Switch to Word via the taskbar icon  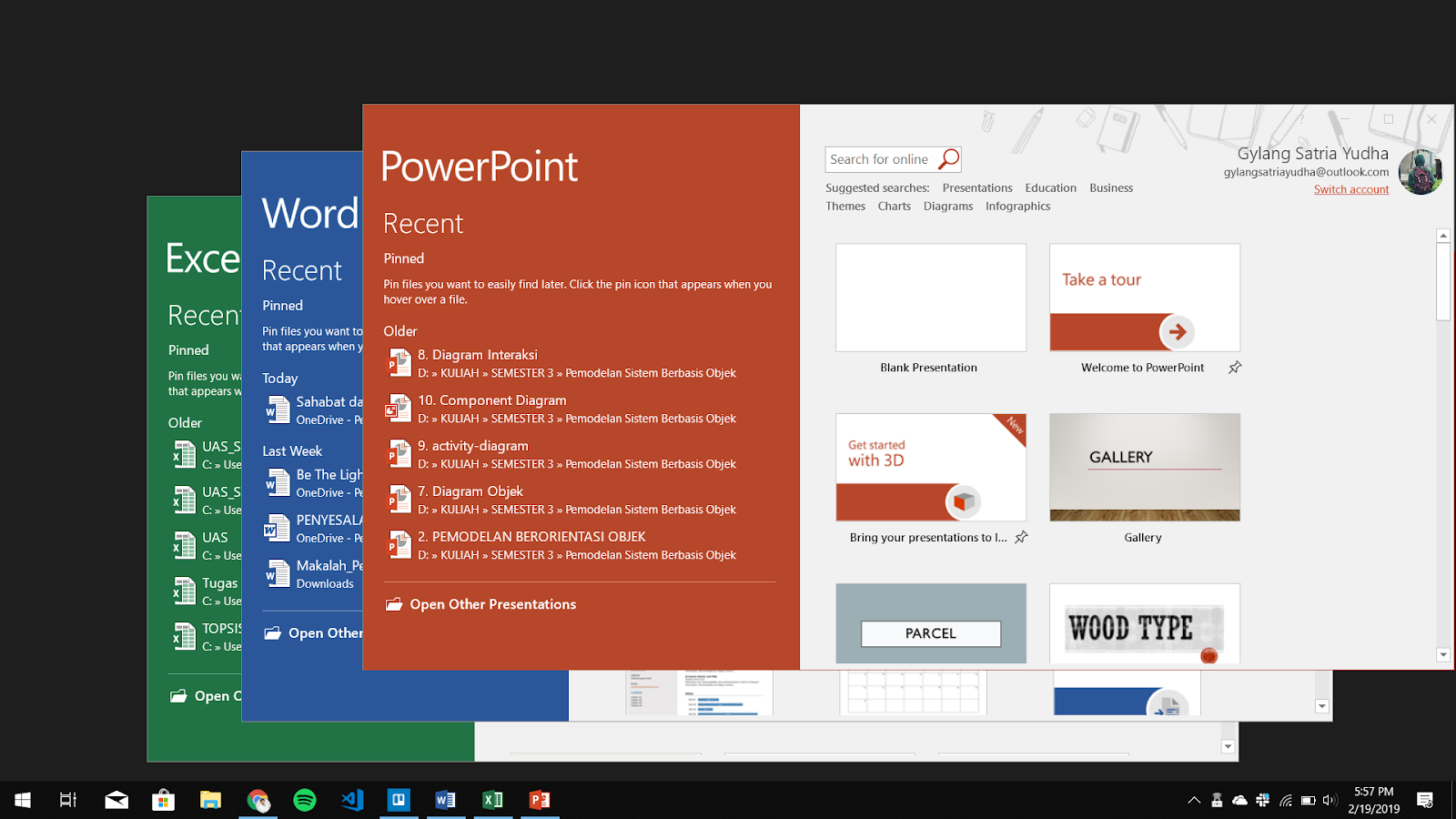pos(446,800)
